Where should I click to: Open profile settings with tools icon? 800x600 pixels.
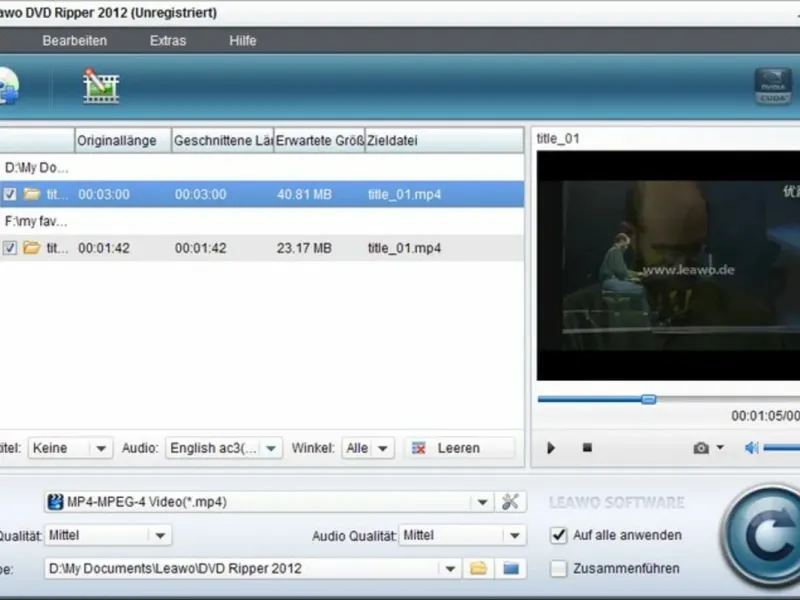coord(510,502)
